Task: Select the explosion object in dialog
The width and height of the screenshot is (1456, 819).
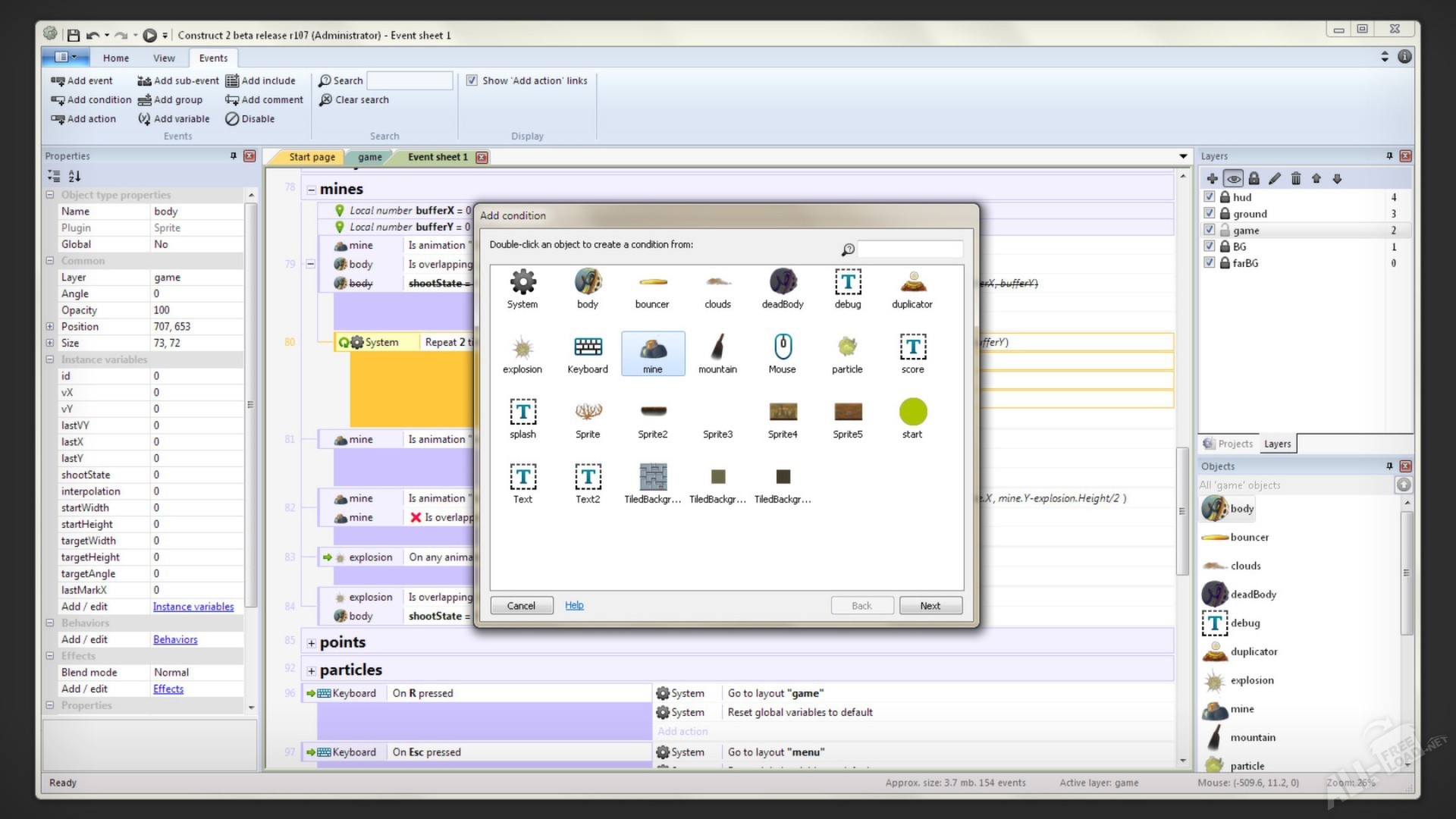Action: pyautogui.click(x=522, y=348)
